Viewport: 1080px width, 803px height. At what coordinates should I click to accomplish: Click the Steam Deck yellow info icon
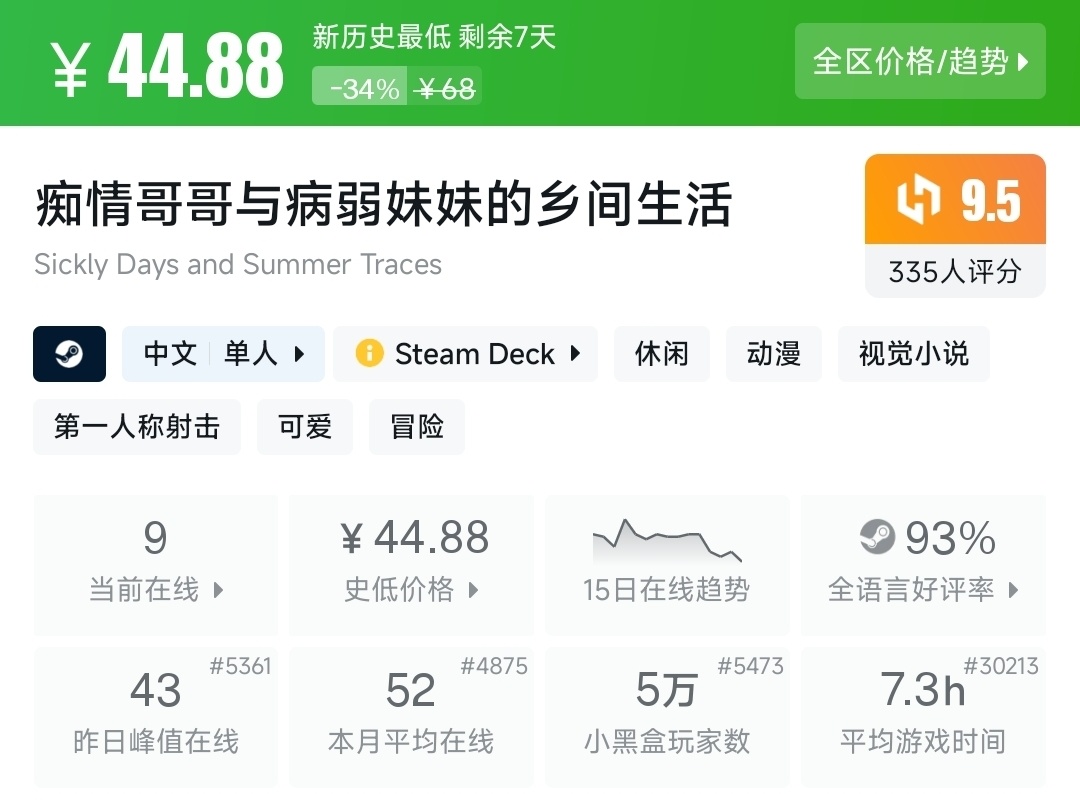[369, 354]
